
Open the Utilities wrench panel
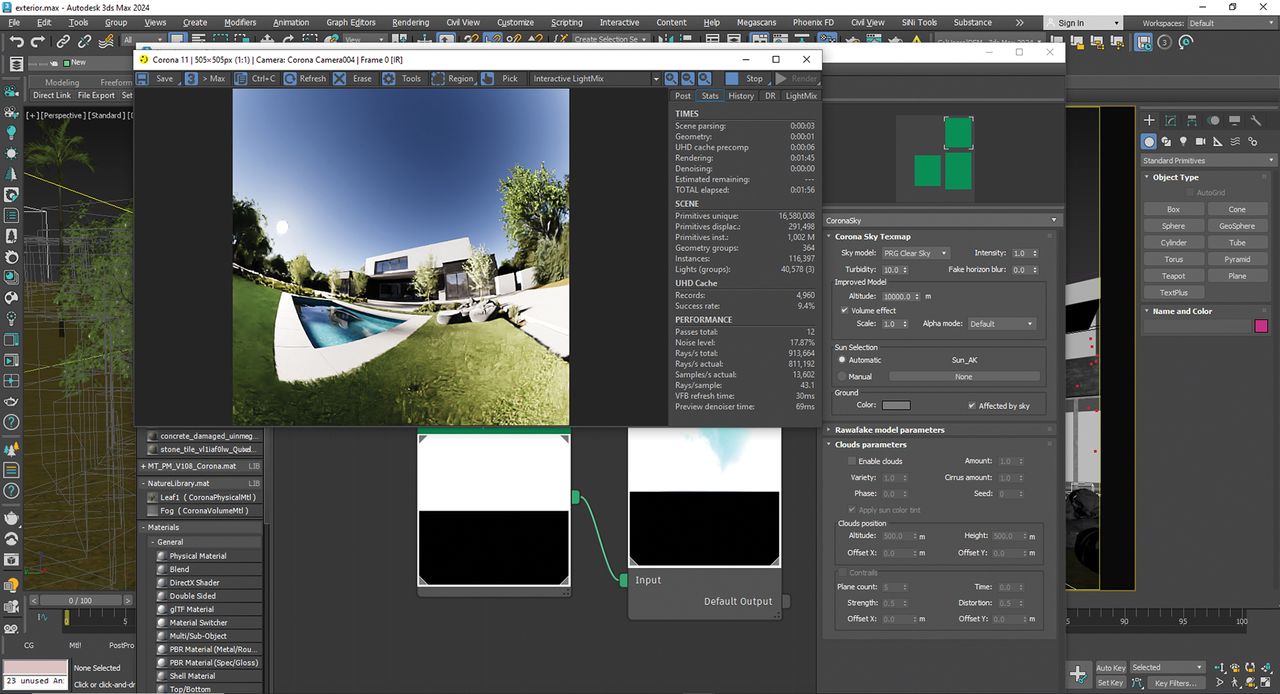coord(1256,120)
